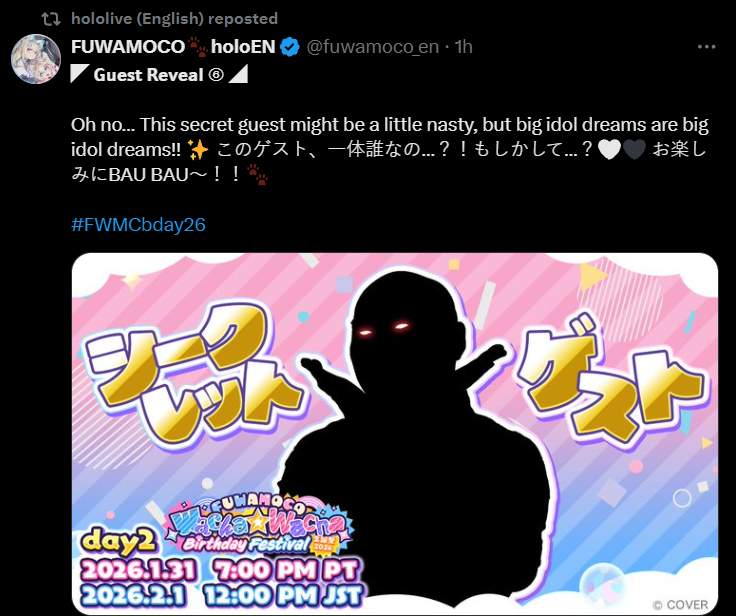Click the Wacha Wacha Birthday Festival logo
This screenshot has width=736, height=616.
coord(259,525)
